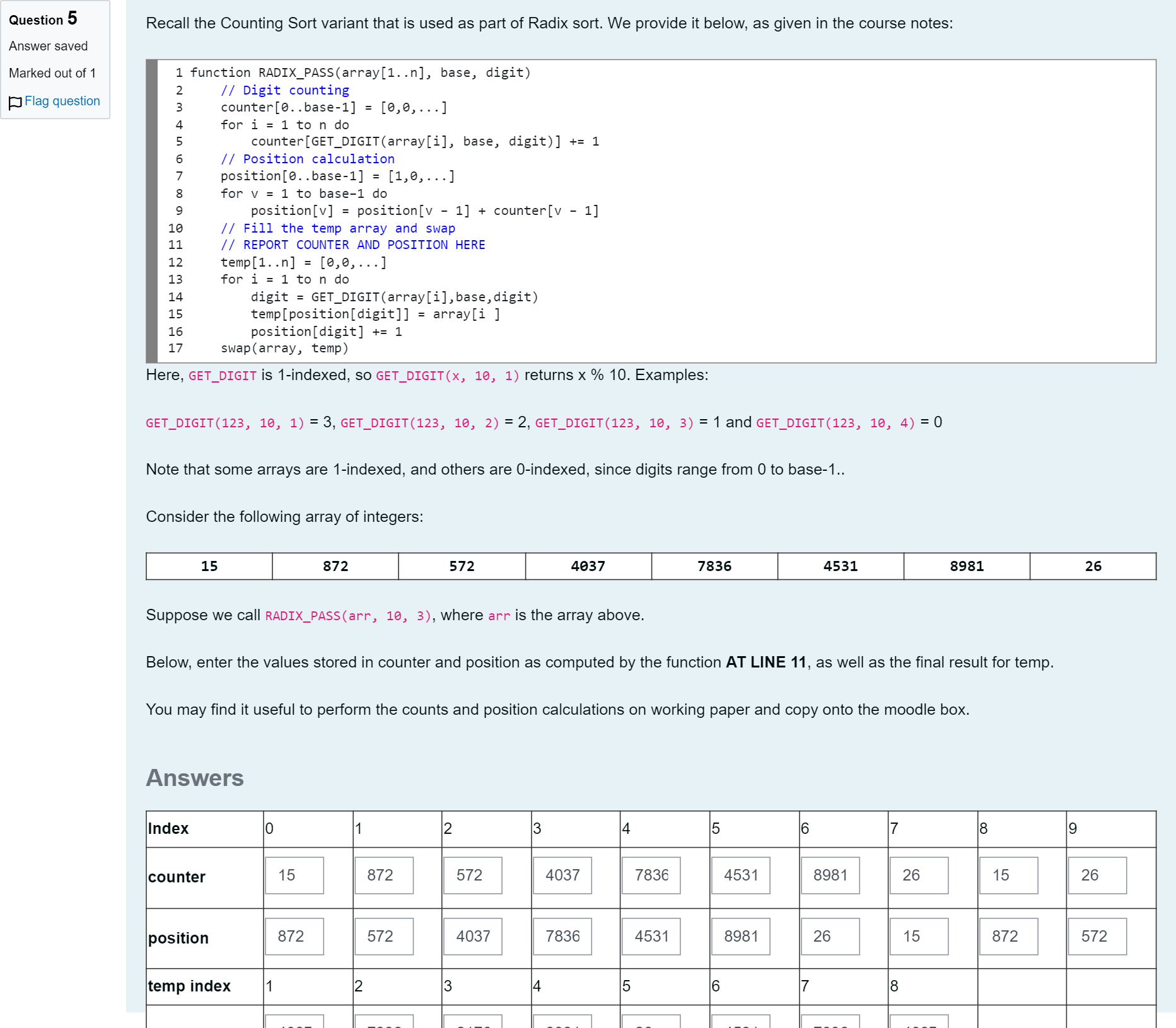The width and height of the screenshot is (1176, 1028).
Task: Click the 4037 cell in the integer array
Action: pos(588,566)
